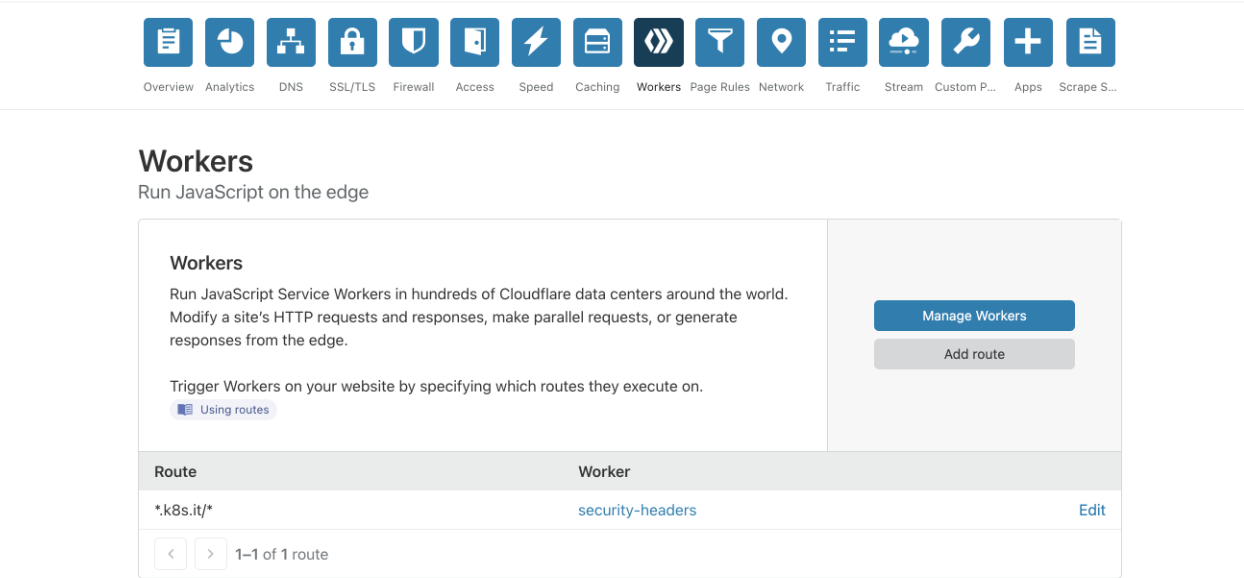Open the Scrape Shield document icon
The width and height of the screenshot is (1244, 578).
pyautogui.click(x=1090, y=42)
